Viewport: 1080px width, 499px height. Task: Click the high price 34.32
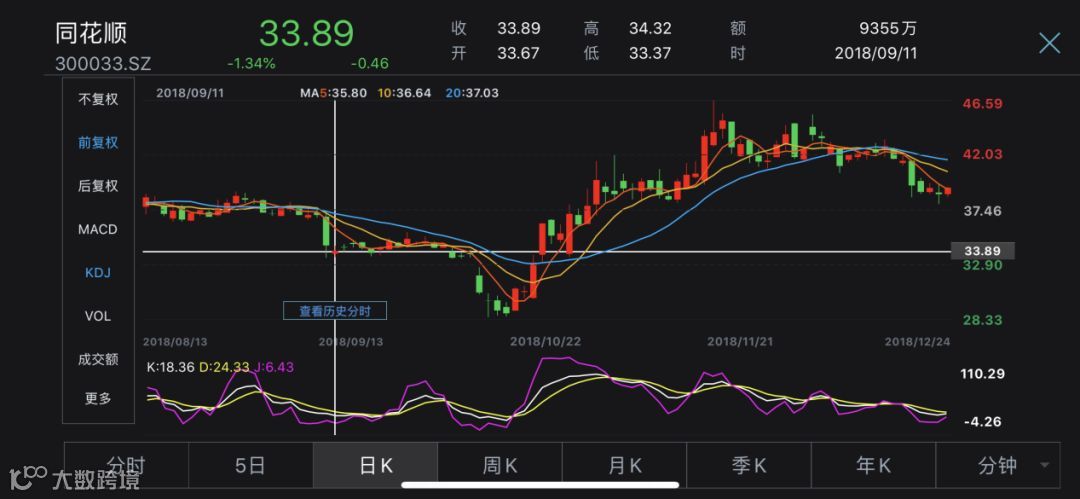pyautogui.click(x=650, y=29)
